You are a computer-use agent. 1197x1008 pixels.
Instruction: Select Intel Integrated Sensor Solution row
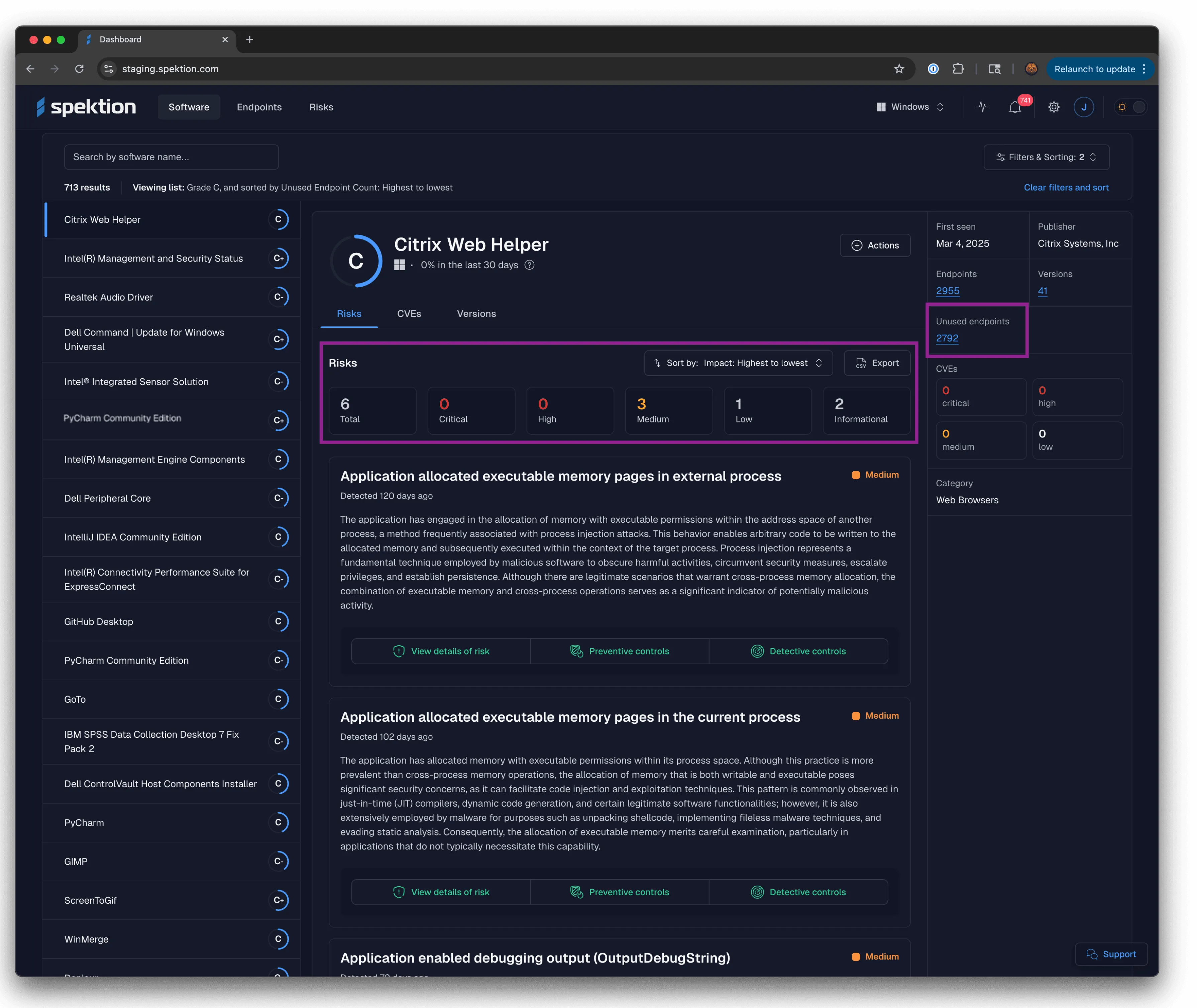tap(172, 382)
